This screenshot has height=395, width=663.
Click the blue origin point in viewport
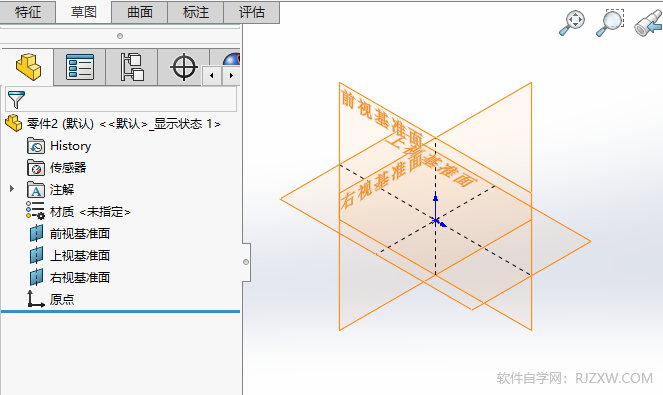click(x=436, y=220)
